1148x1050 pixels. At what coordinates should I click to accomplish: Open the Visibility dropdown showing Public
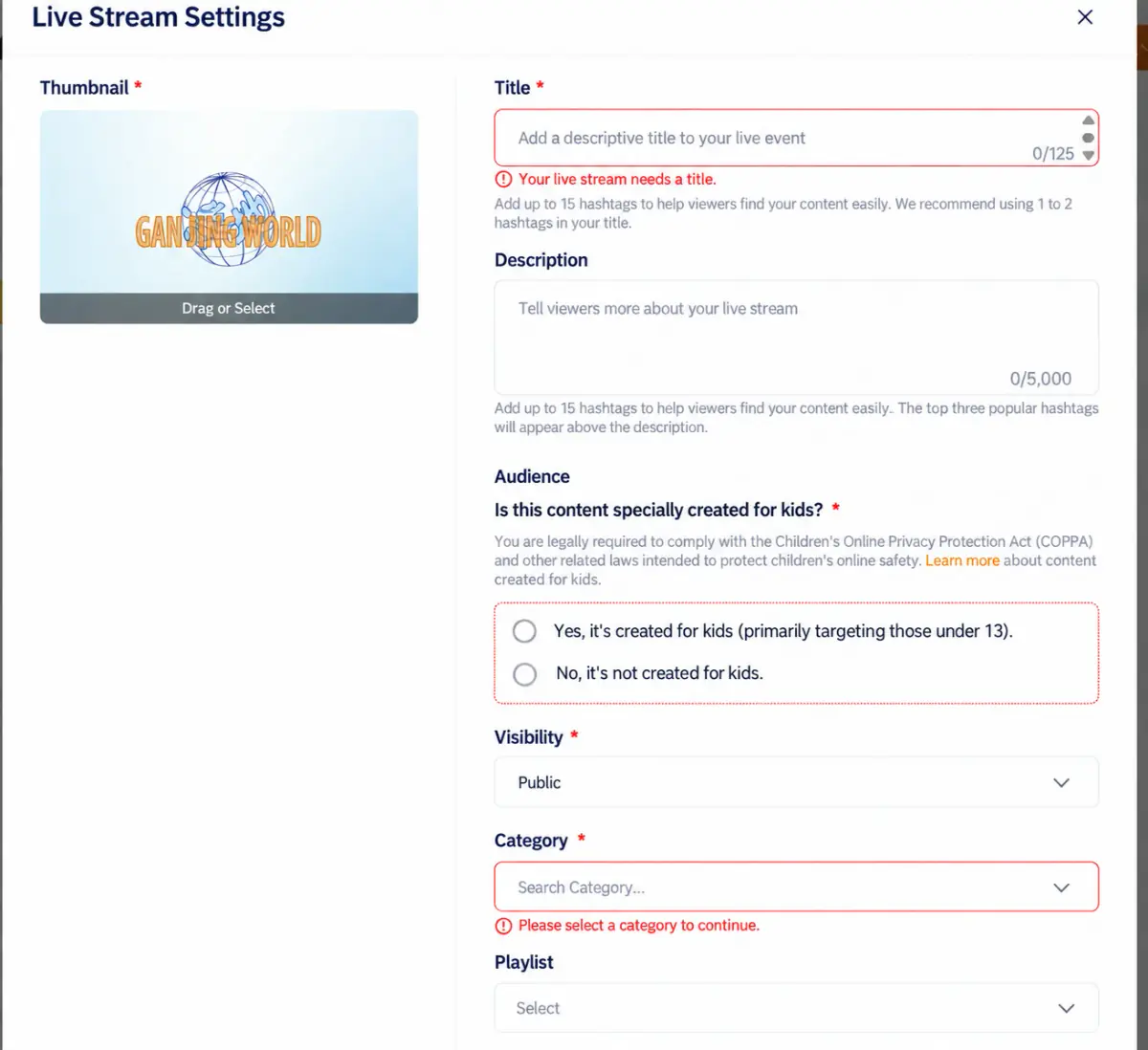pyautogui.click(x=796, y=782)
